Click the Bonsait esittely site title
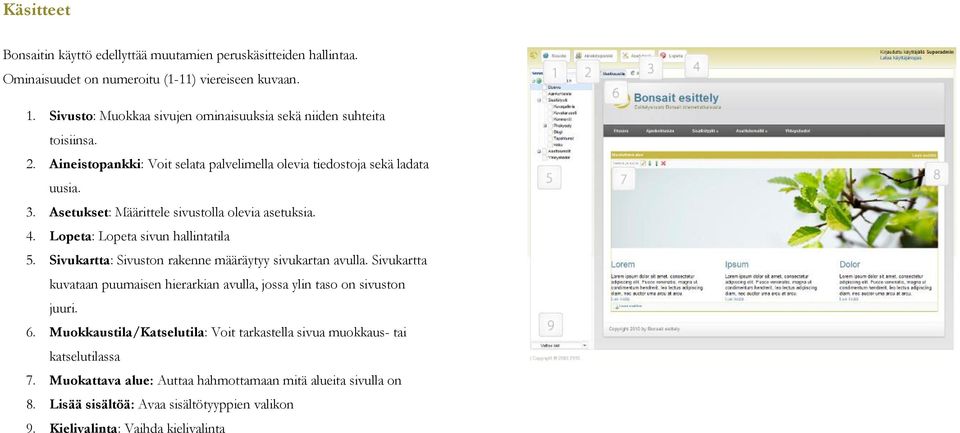Viewport: 960px width, 433px height. point(677,98)
